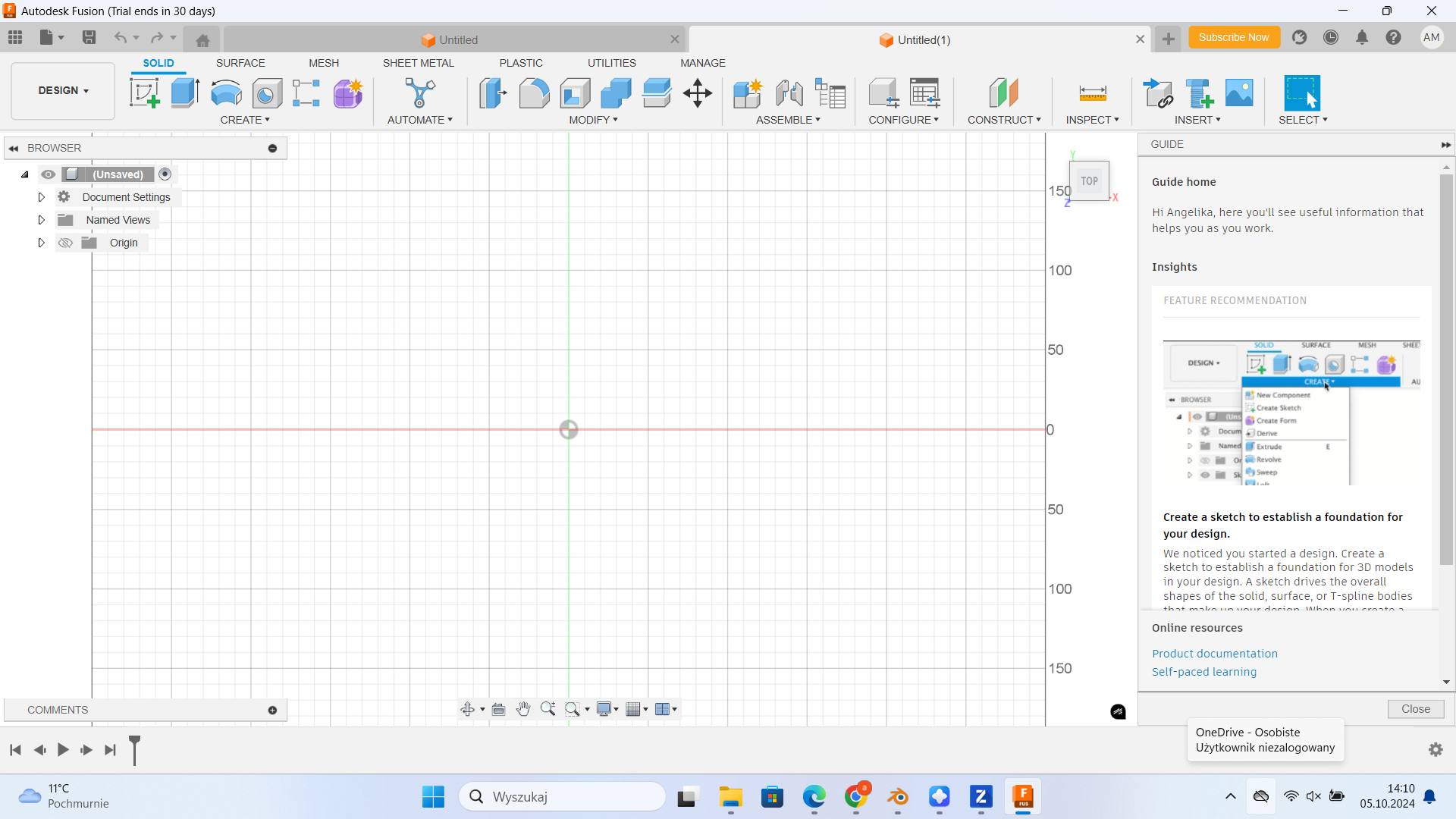Select the Extrude tool

point(185,93)
